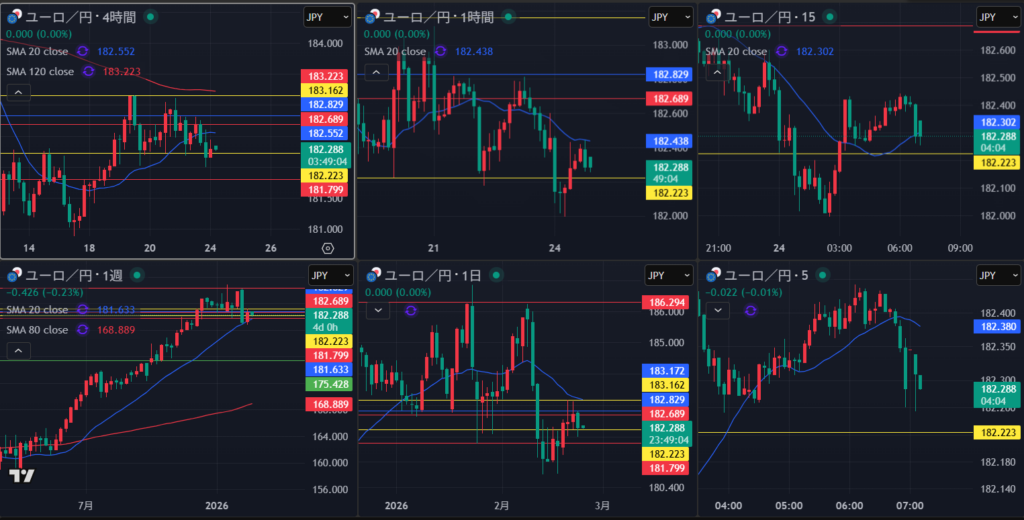Click the SMA 20 close label, 4-hour chart

tap(40, 51)
